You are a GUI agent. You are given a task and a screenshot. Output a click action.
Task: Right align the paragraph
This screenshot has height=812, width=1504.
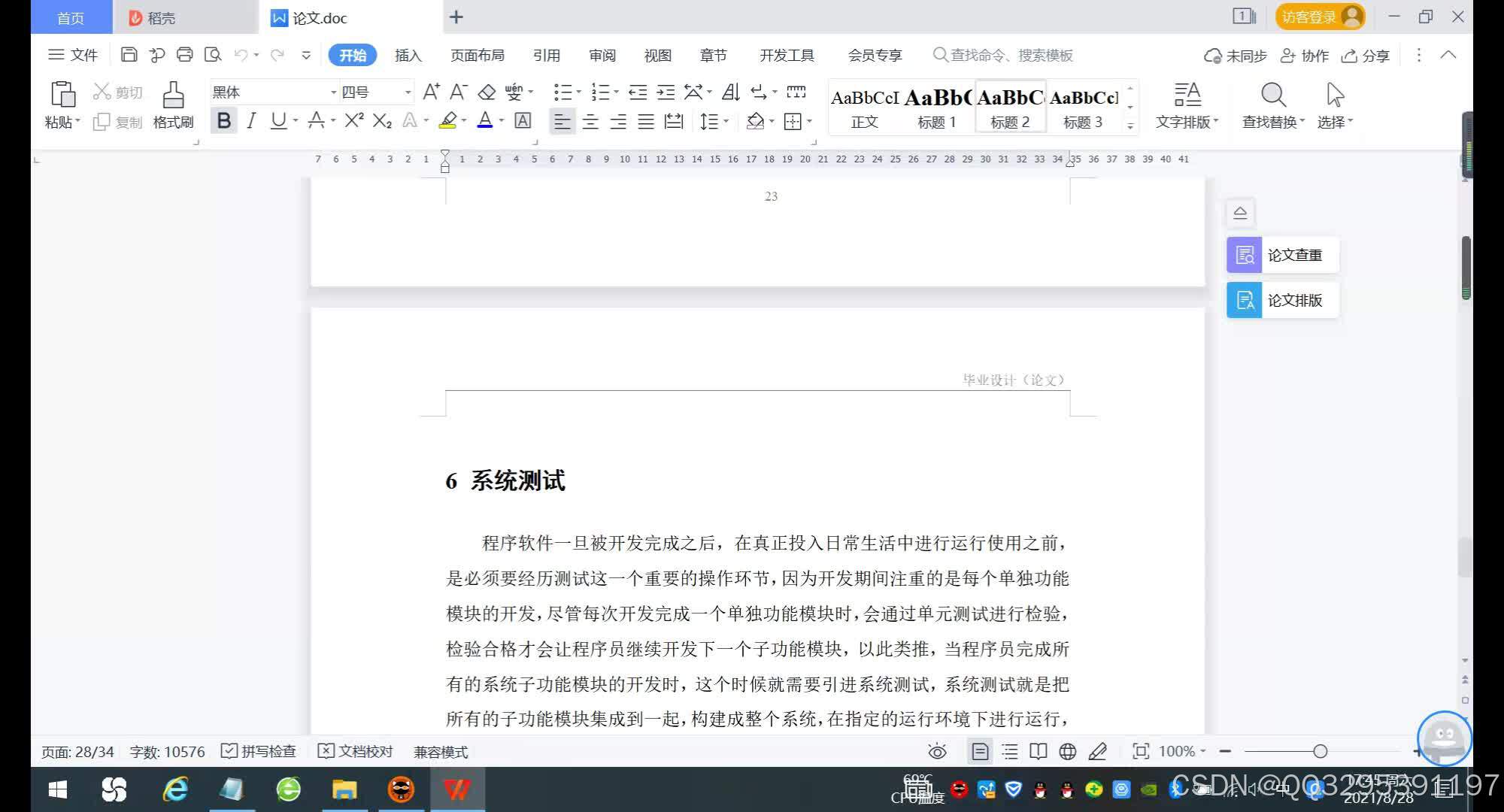618,121
